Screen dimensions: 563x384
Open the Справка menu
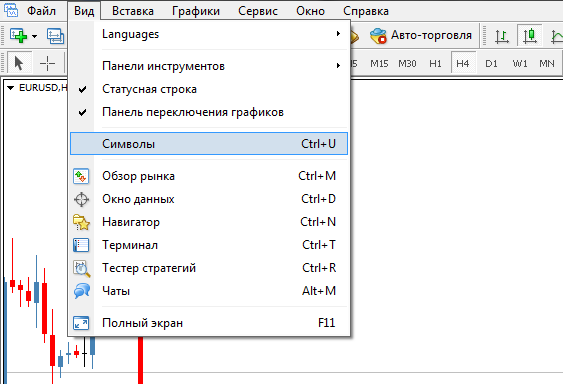[366, 11]
